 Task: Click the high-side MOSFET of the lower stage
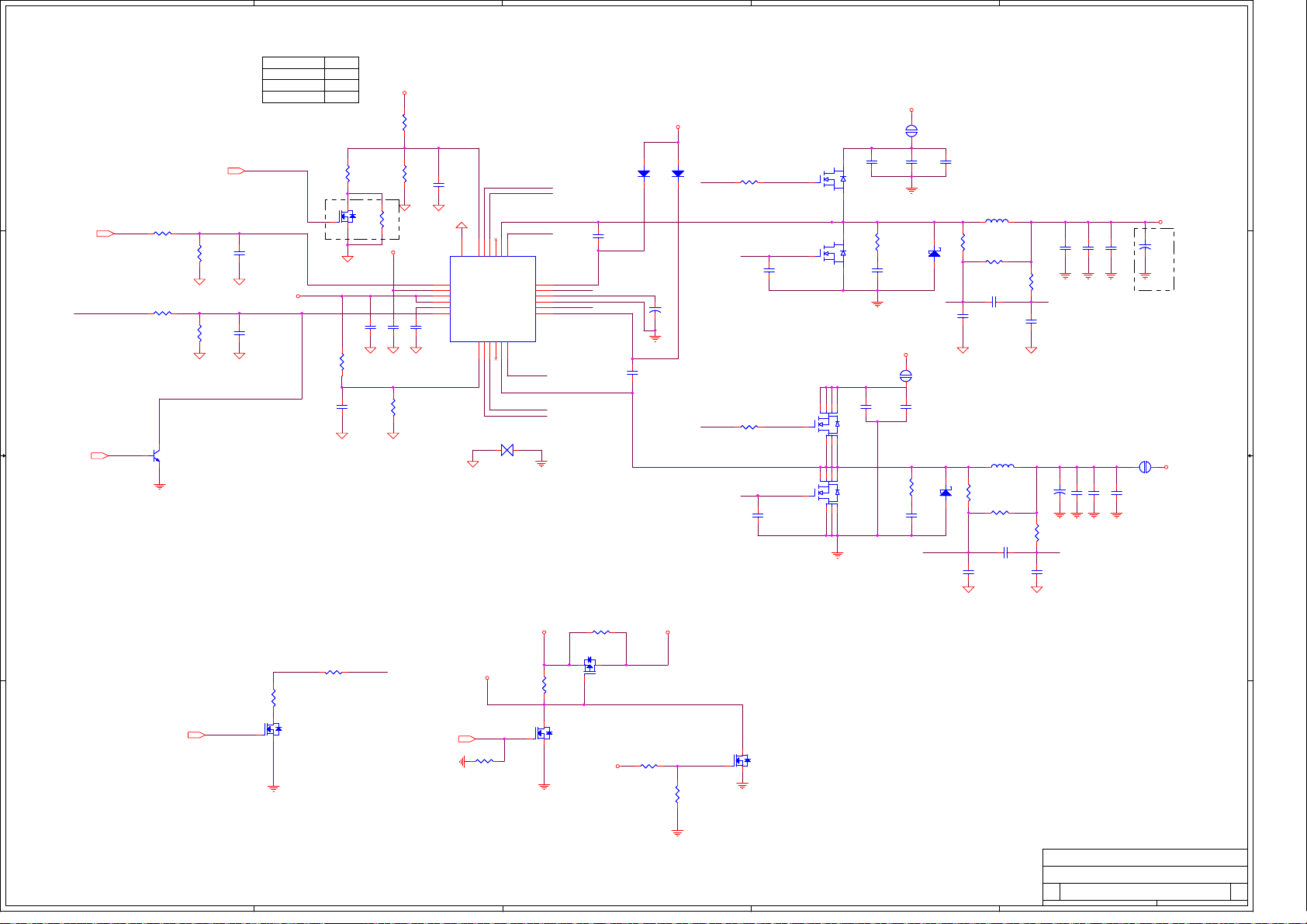[x=828, y=424]
